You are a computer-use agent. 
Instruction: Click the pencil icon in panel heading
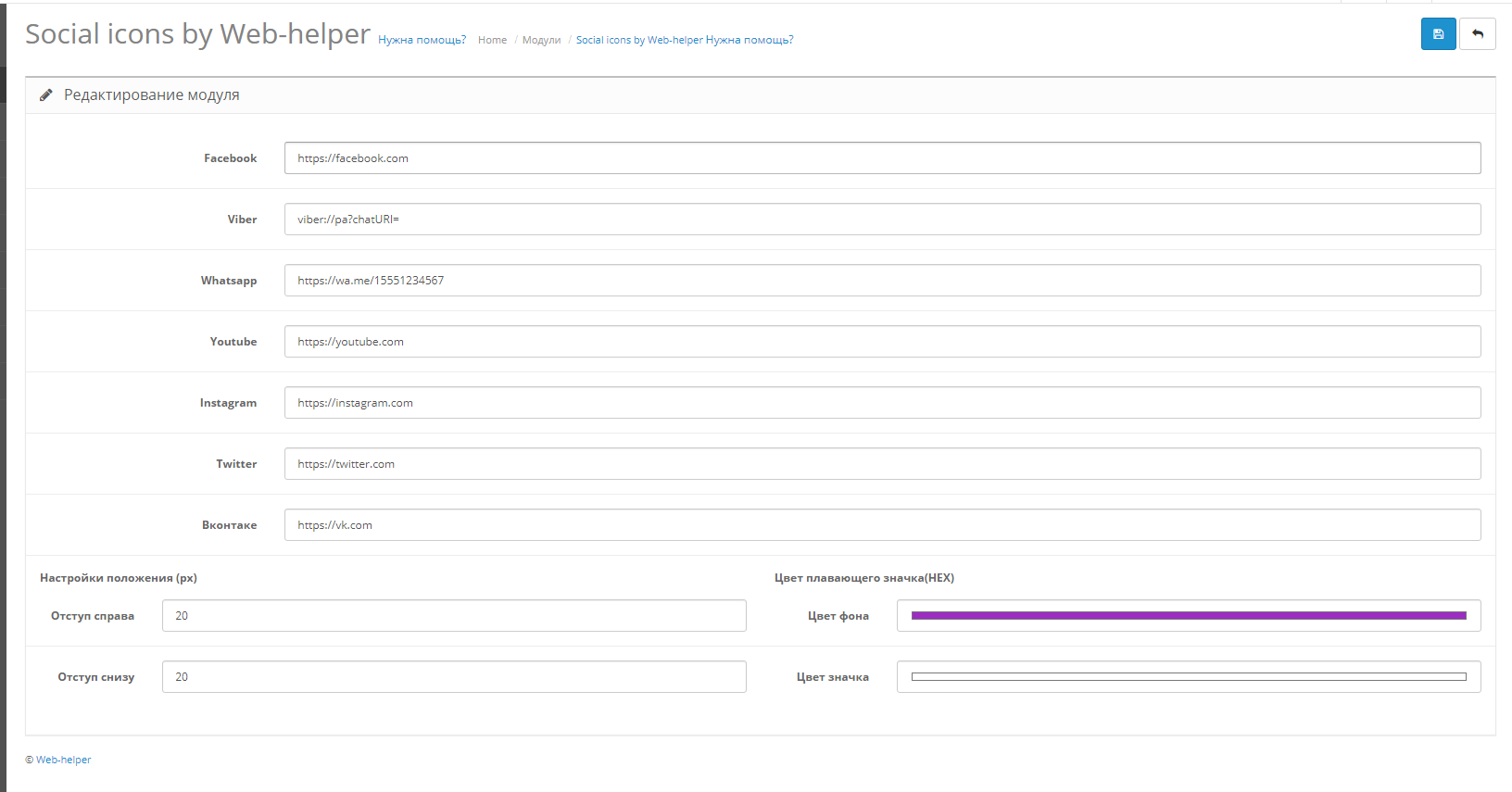pyautogui.click(x=46, y=95)
